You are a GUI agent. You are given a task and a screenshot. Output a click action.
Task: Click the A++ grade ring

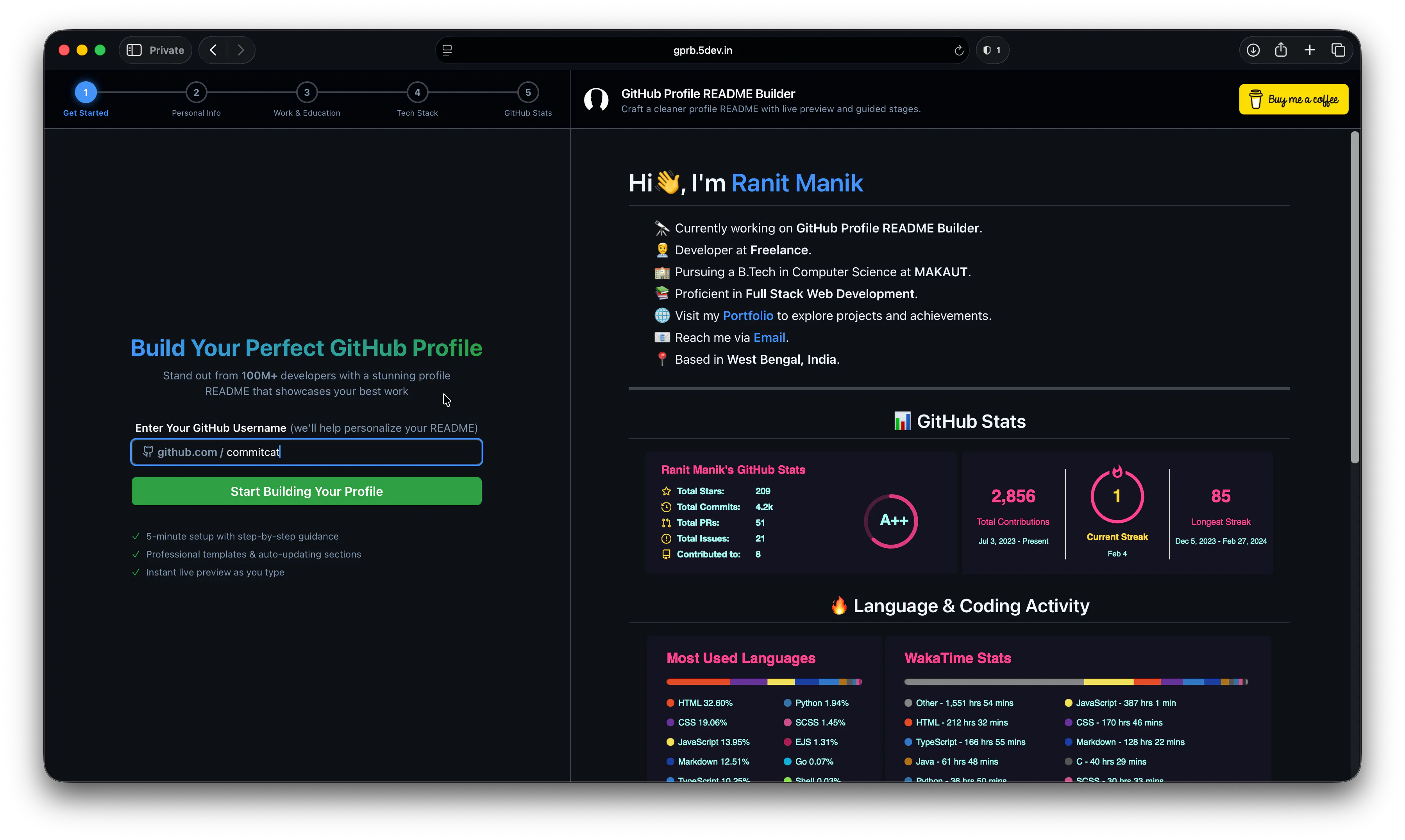coord(891,521)
